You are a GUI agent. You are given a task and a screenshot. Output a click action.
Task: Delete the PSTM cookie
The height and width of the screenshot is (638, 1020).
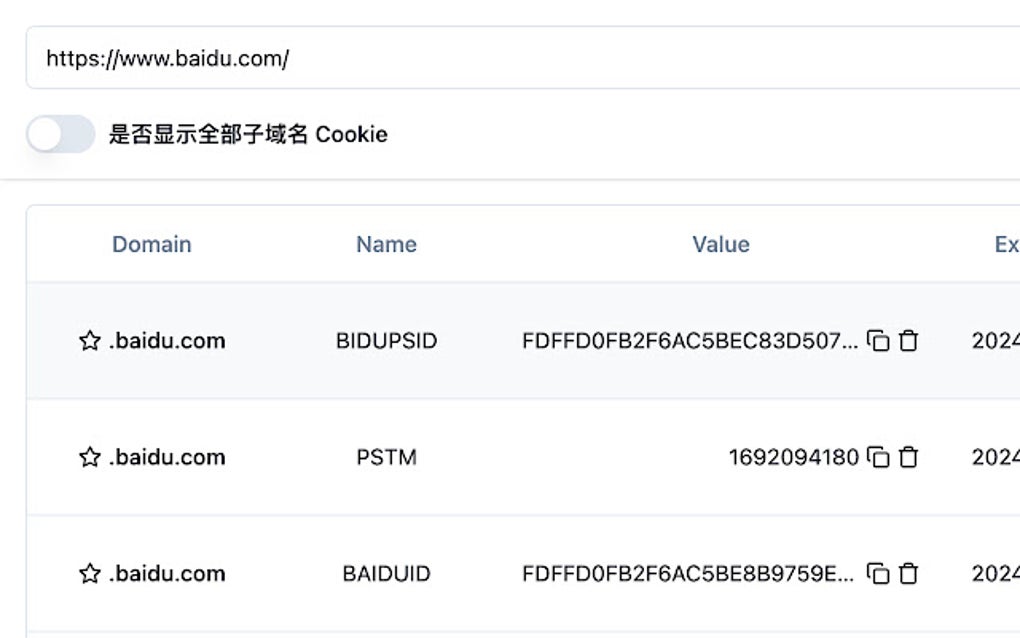pyautogui.click(x=908, y=458)
